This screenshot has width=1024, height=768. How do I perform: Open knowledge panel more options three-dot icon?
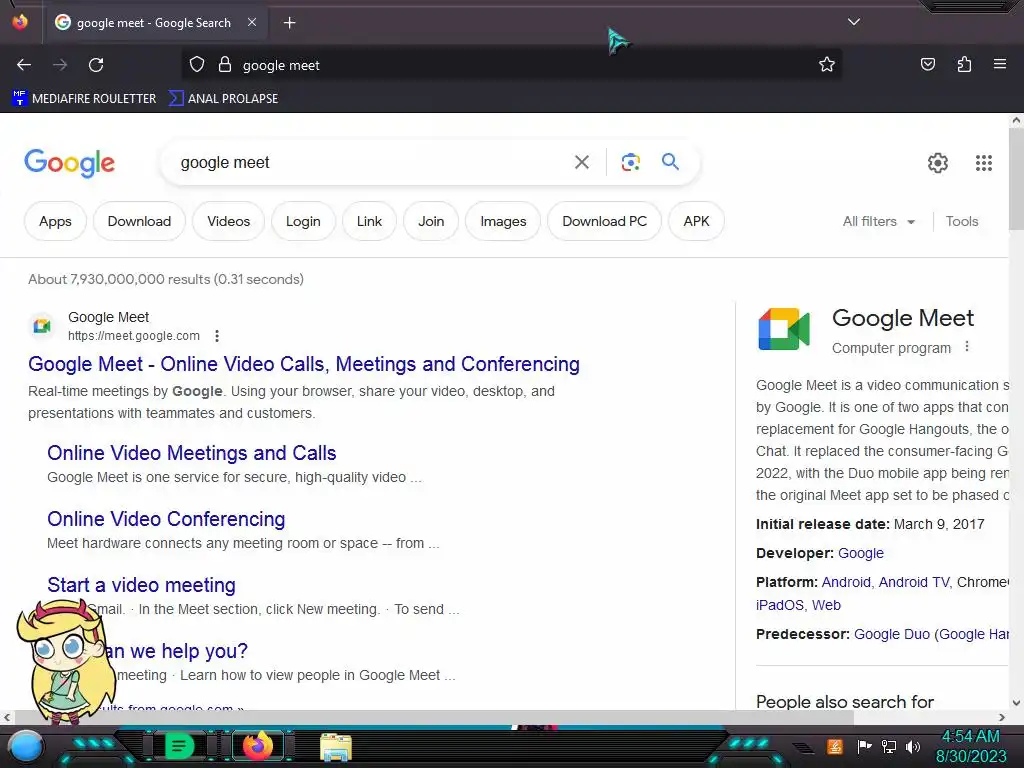(967, 347)
